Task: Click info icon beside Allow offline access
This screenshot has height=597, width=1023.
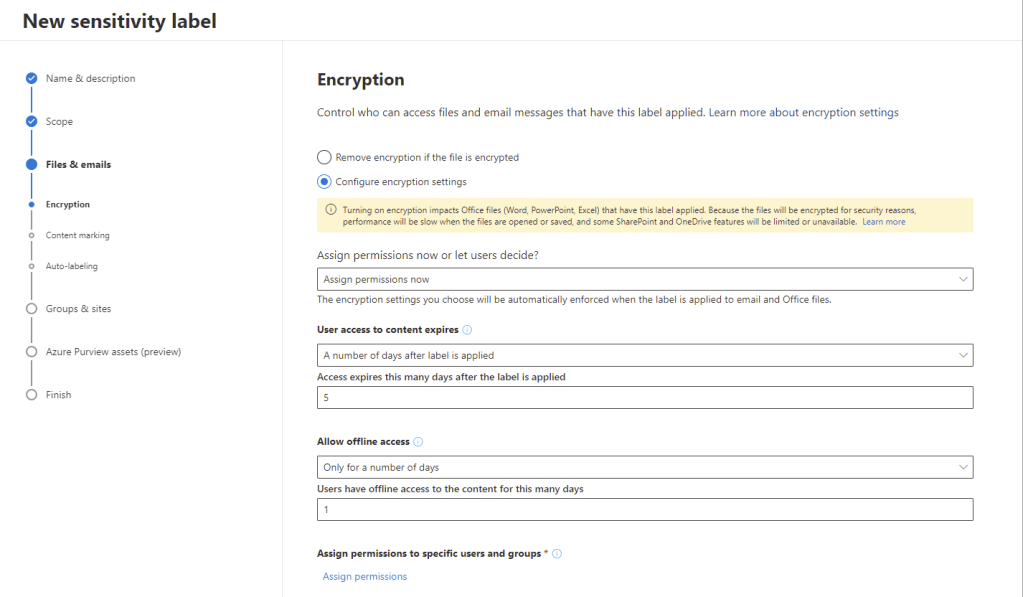Action: tap(418, 441)
